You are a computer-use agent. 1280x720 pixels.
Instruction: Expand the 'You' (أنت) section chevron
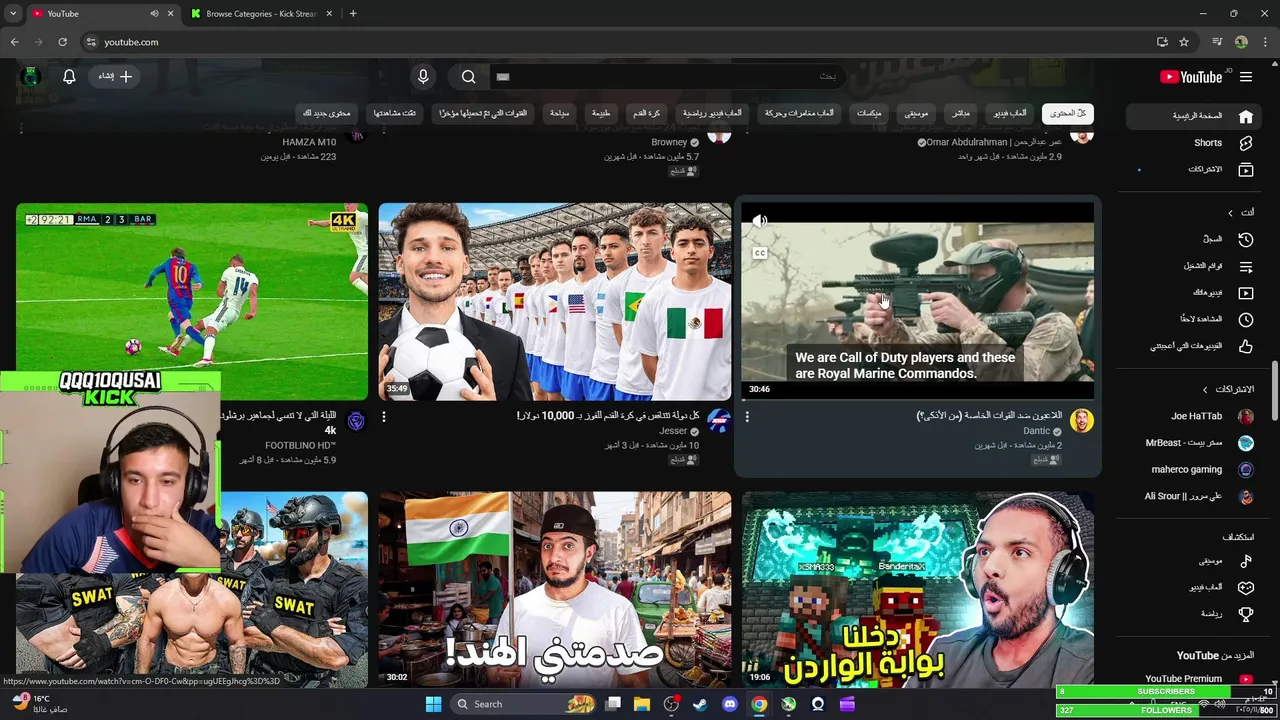pos(1230,213)
